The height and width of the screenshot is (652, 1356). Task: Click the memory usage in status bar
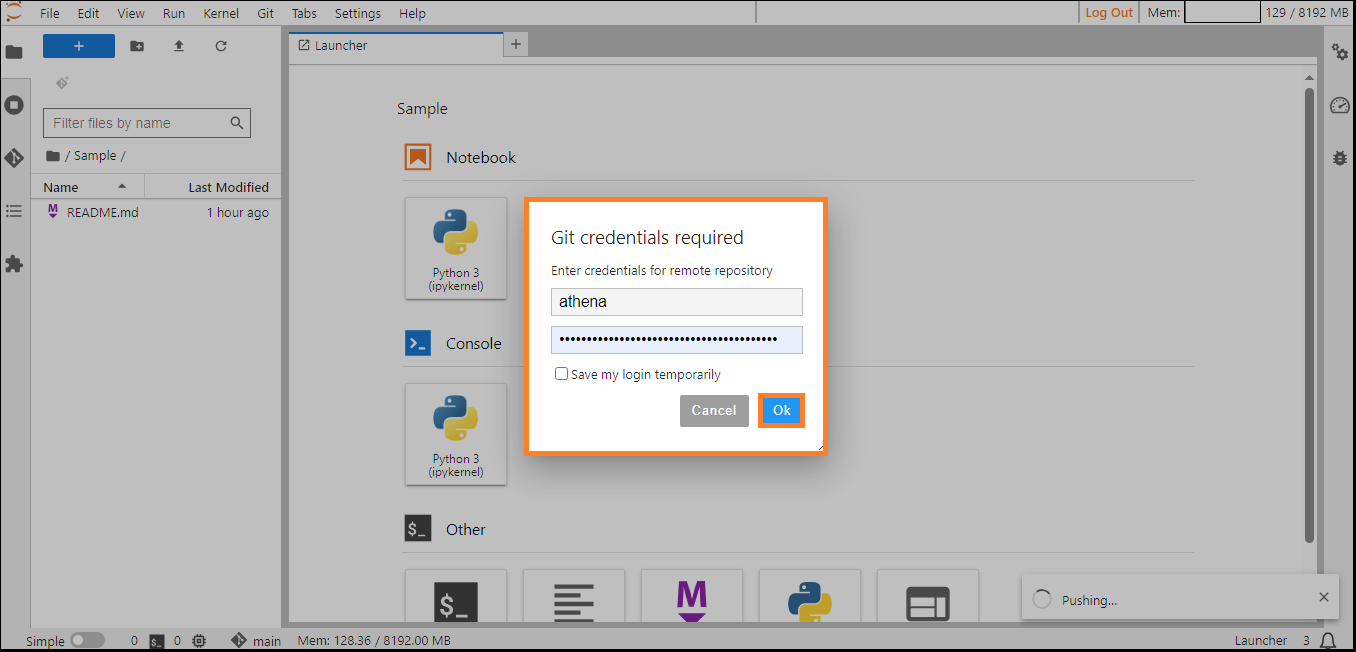(374, 641)
